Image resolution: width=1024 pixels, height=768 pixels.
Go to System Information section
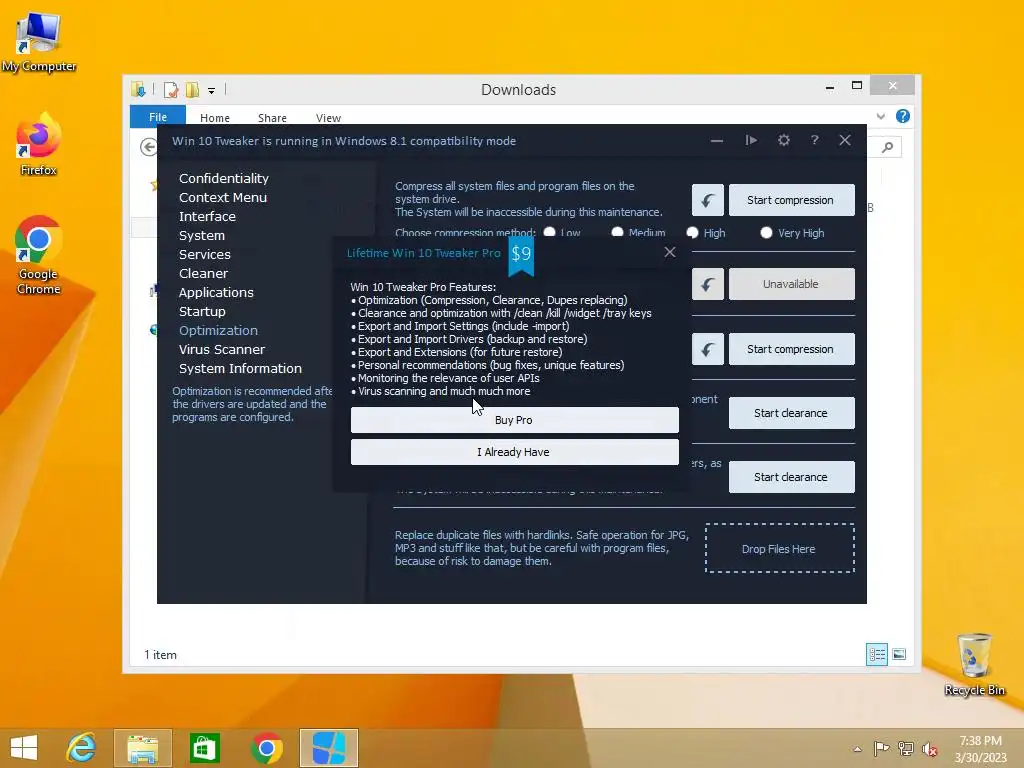(x=240, y=368)
